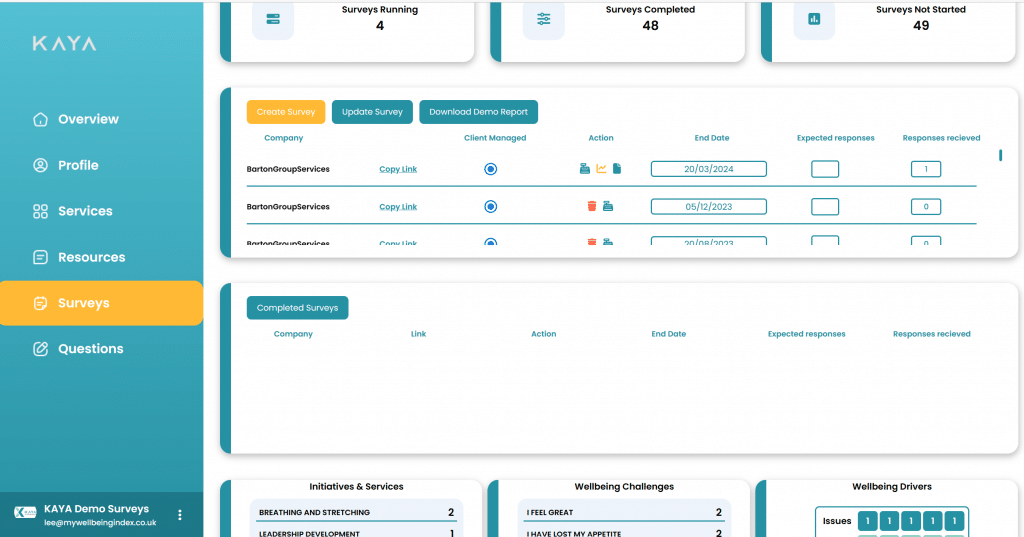
Task: Click the register icon in the 20/03/2024 row
Action: point(584,169)
